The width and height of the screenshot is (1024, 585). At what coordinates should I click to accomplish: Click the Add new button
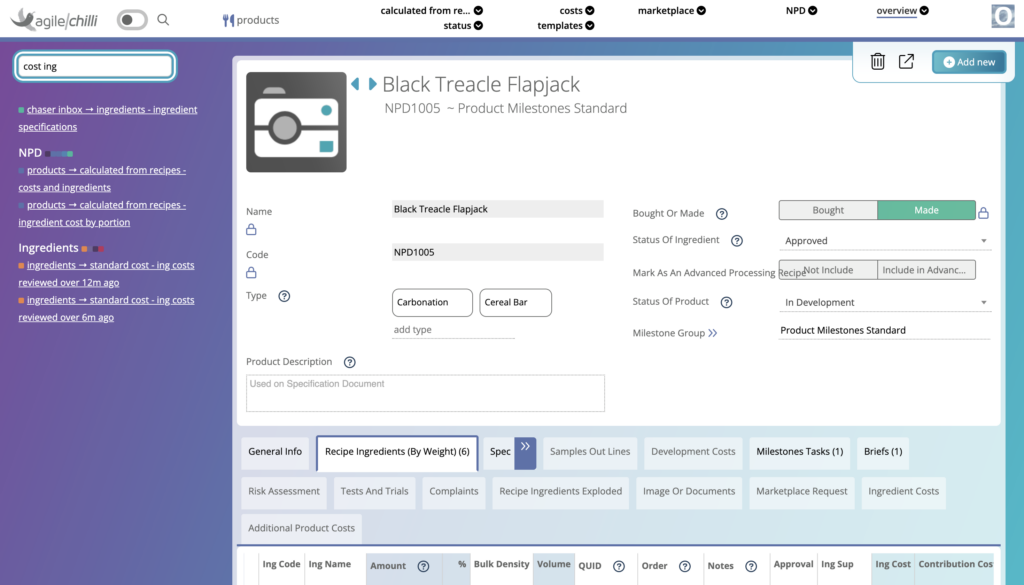969,62
